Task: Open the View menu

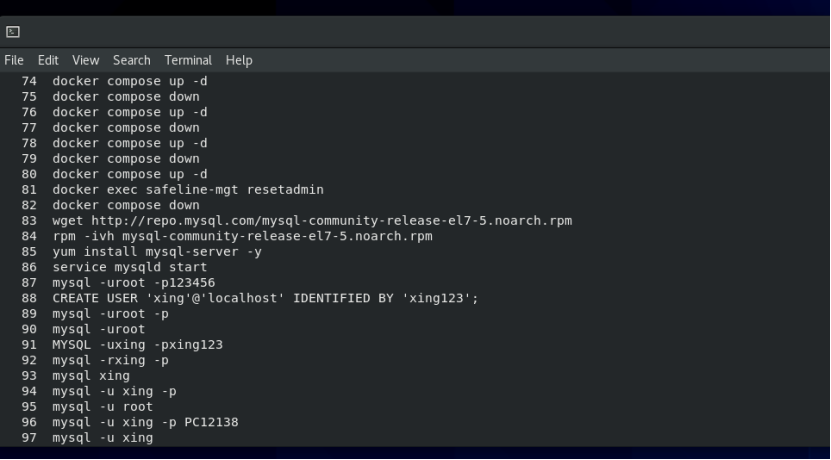Action: (x=85, y=60)
